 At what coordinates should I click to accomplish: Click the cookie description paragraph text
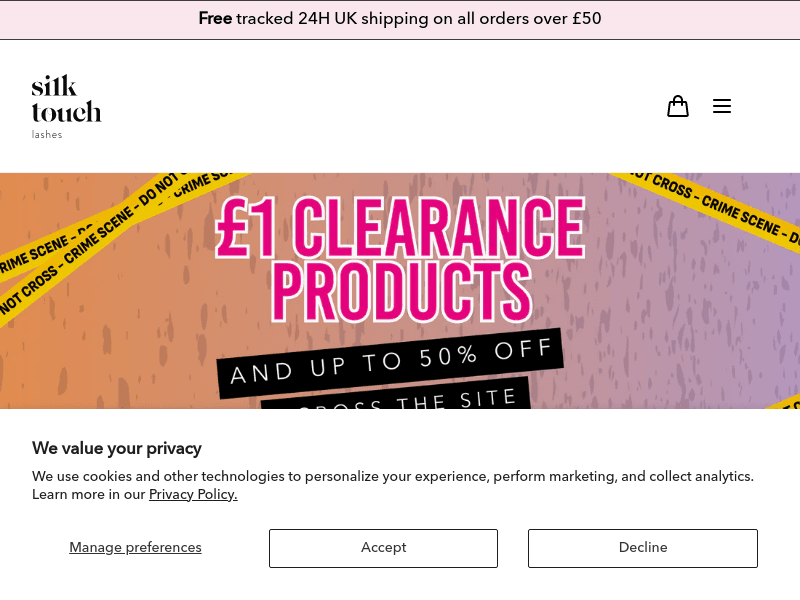(x=392, y=476)
